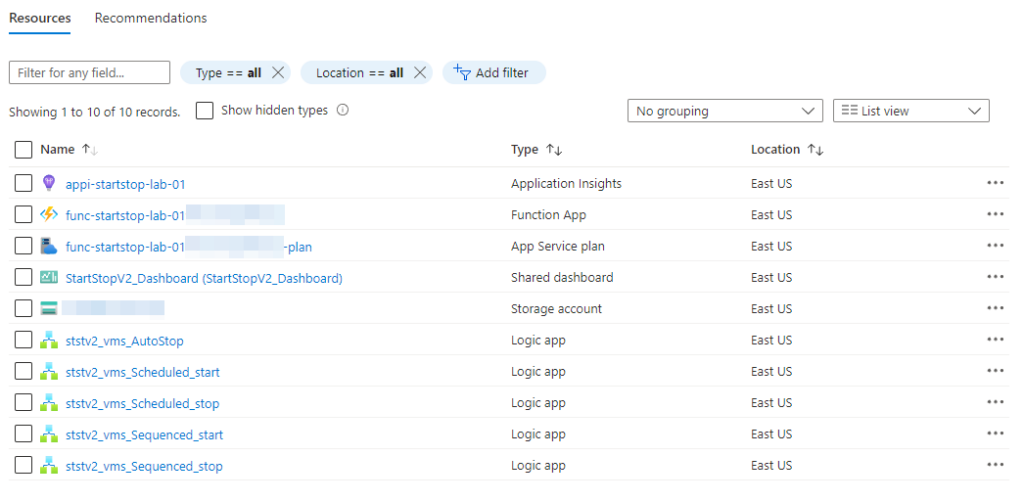This screenshot has width=1024, height=502.
Task: Open the ellipsis menu for the App Service plan row
Action: (x=995, y=245)
